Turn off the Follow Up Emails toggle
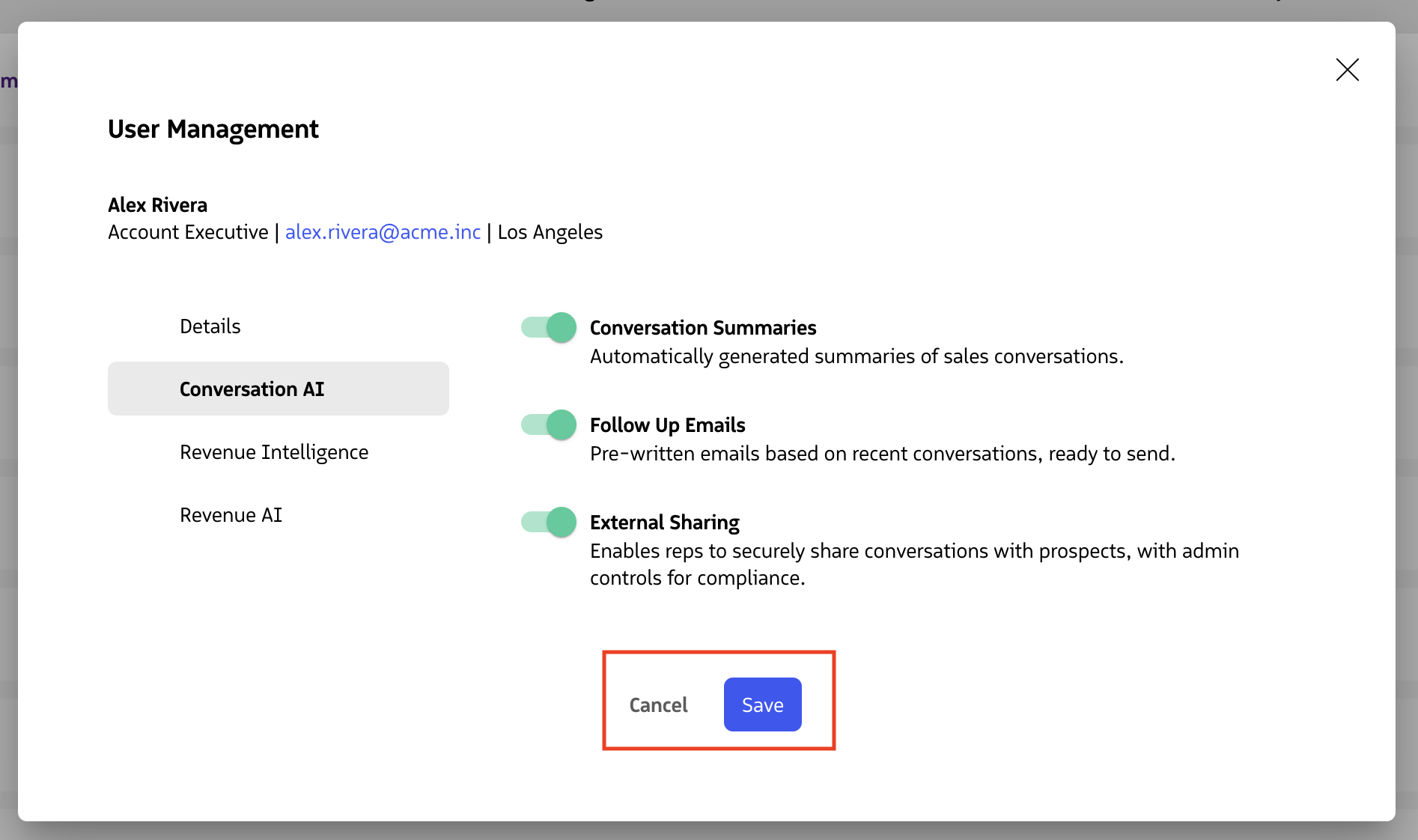This screenshot has width=1418, height=840. click(x=549, y=425)
